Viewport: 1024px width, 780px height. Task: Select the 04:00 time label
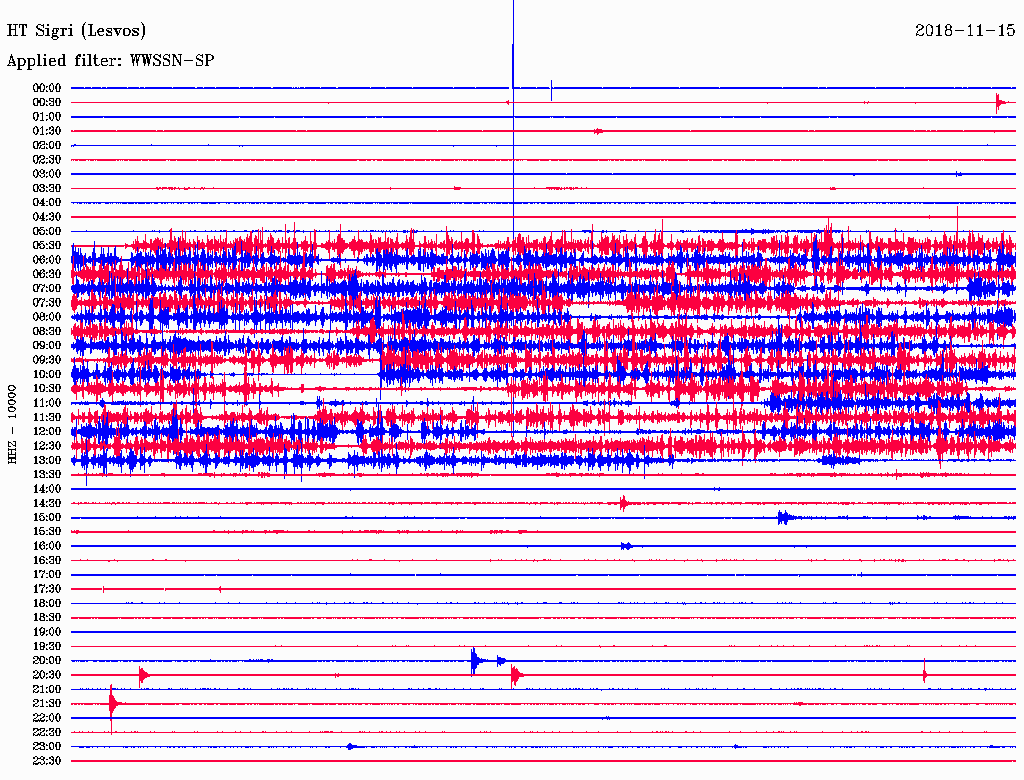(x=47, y=203)
